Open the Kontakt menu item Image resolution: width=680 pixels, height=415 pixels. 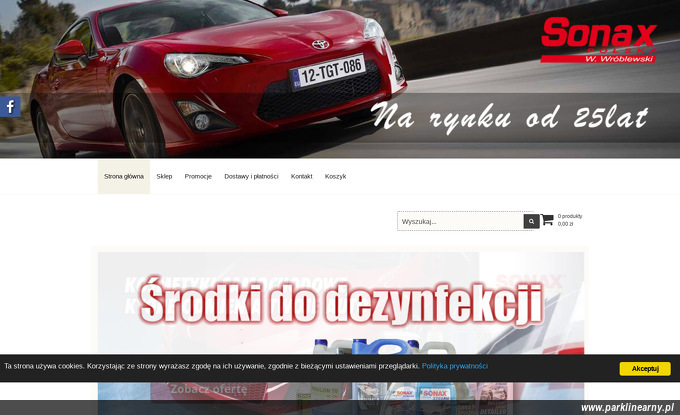(x=301, y=176)
